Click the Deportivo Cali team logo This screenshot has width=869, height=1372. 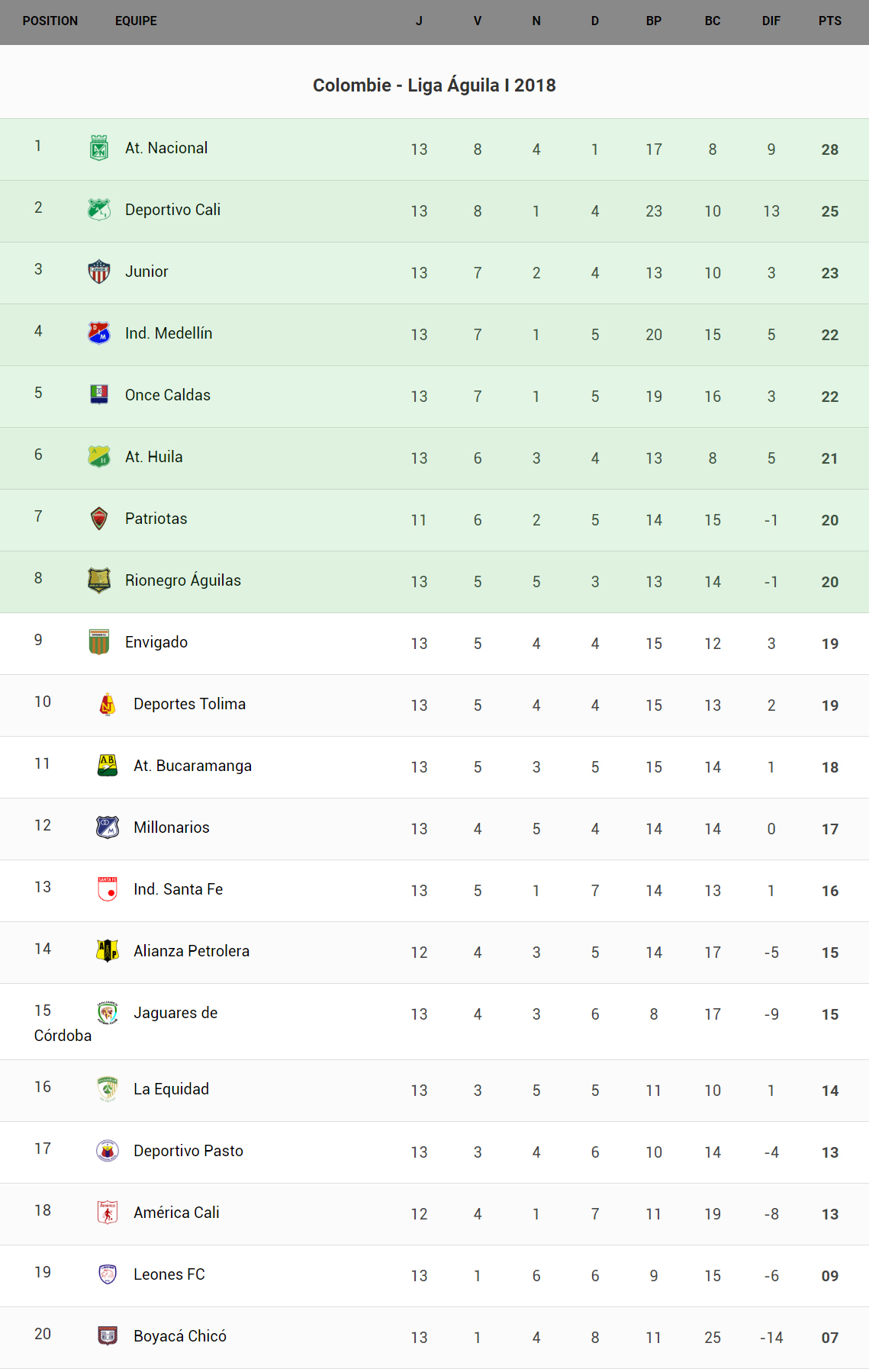[99, 210]
